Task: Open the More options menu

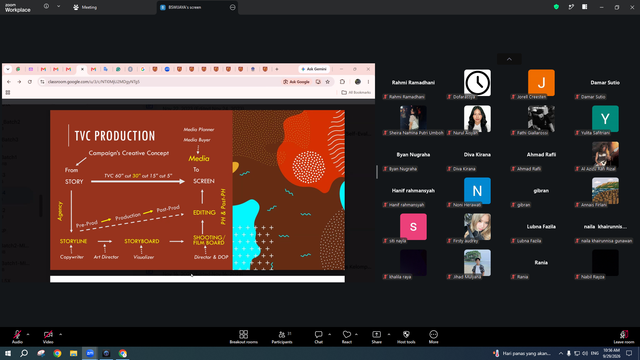Action: point(433,337)
